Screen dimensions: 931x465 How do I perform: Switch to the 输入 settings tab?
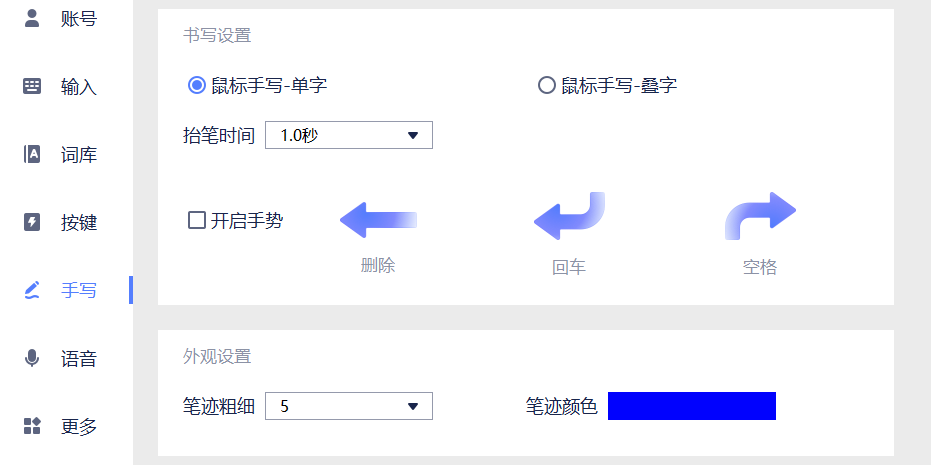(x=78, y=87)
